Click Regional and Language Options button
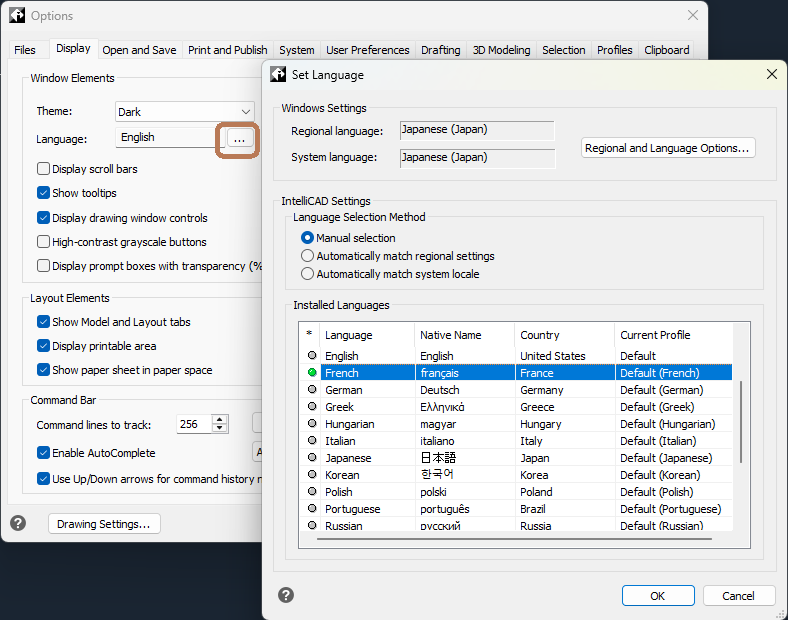 (668, 148)
